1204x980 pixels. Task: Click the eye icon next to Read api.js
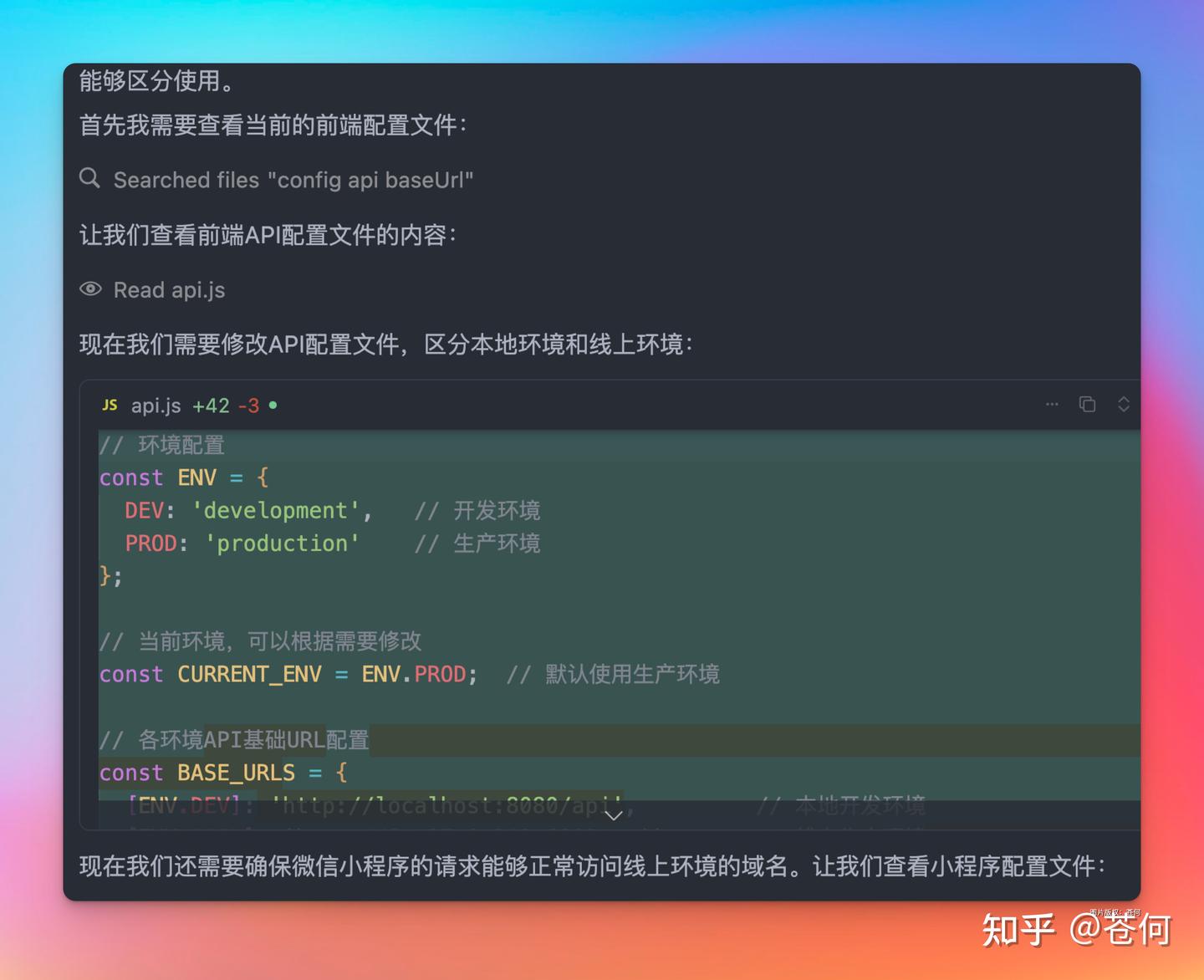(x=90, y=289)
